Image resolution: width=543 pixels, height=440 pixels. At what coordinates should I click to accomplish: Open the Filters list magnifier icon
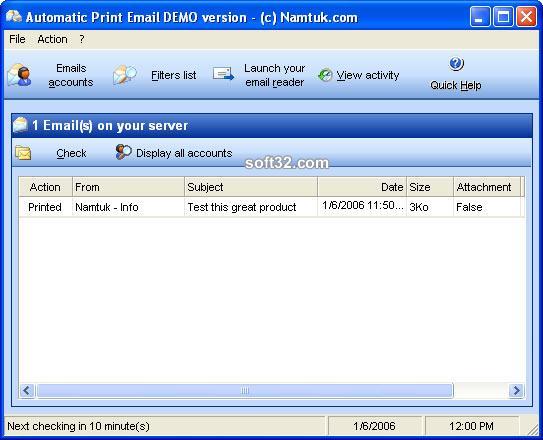tap(125, 74)
